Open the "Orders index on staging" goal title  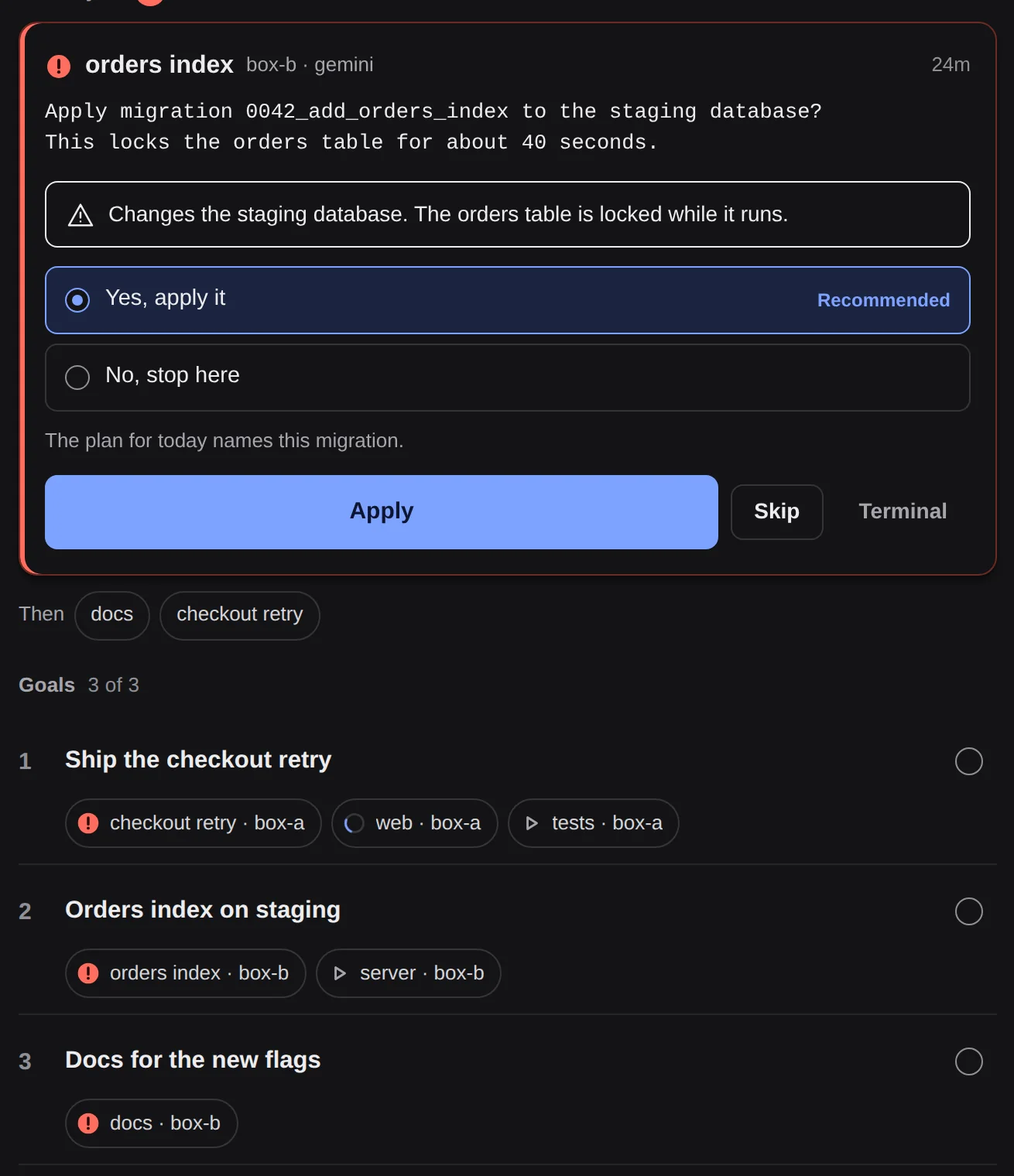[x=203, y=910]
